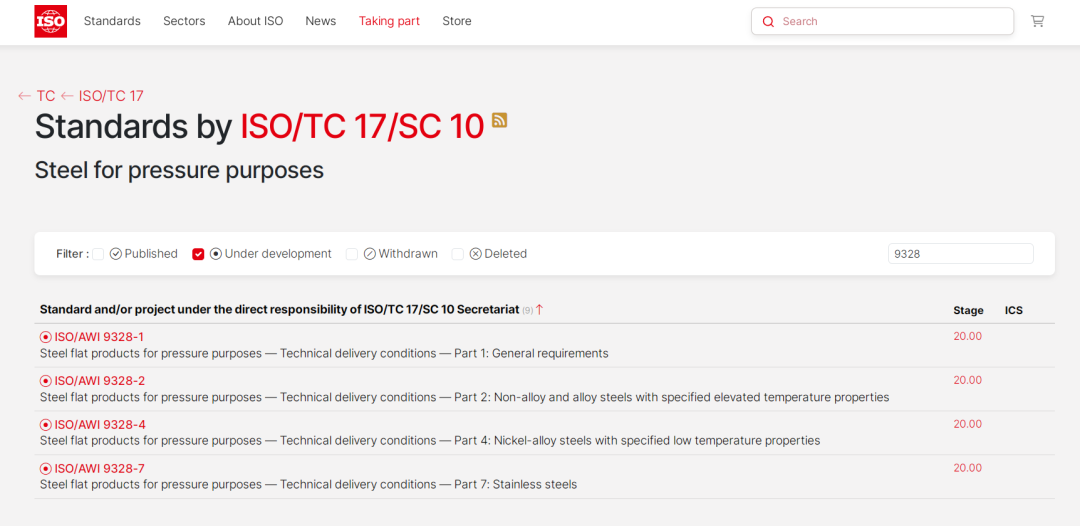
Task: Click the Deleted crossed circle icon
Action: point(475,253)
